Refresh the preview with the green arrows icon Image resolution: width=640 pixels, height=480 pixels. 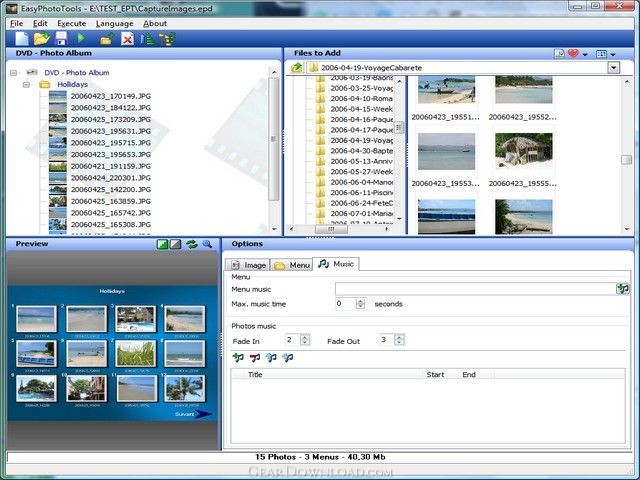click(x=192, y=244)
